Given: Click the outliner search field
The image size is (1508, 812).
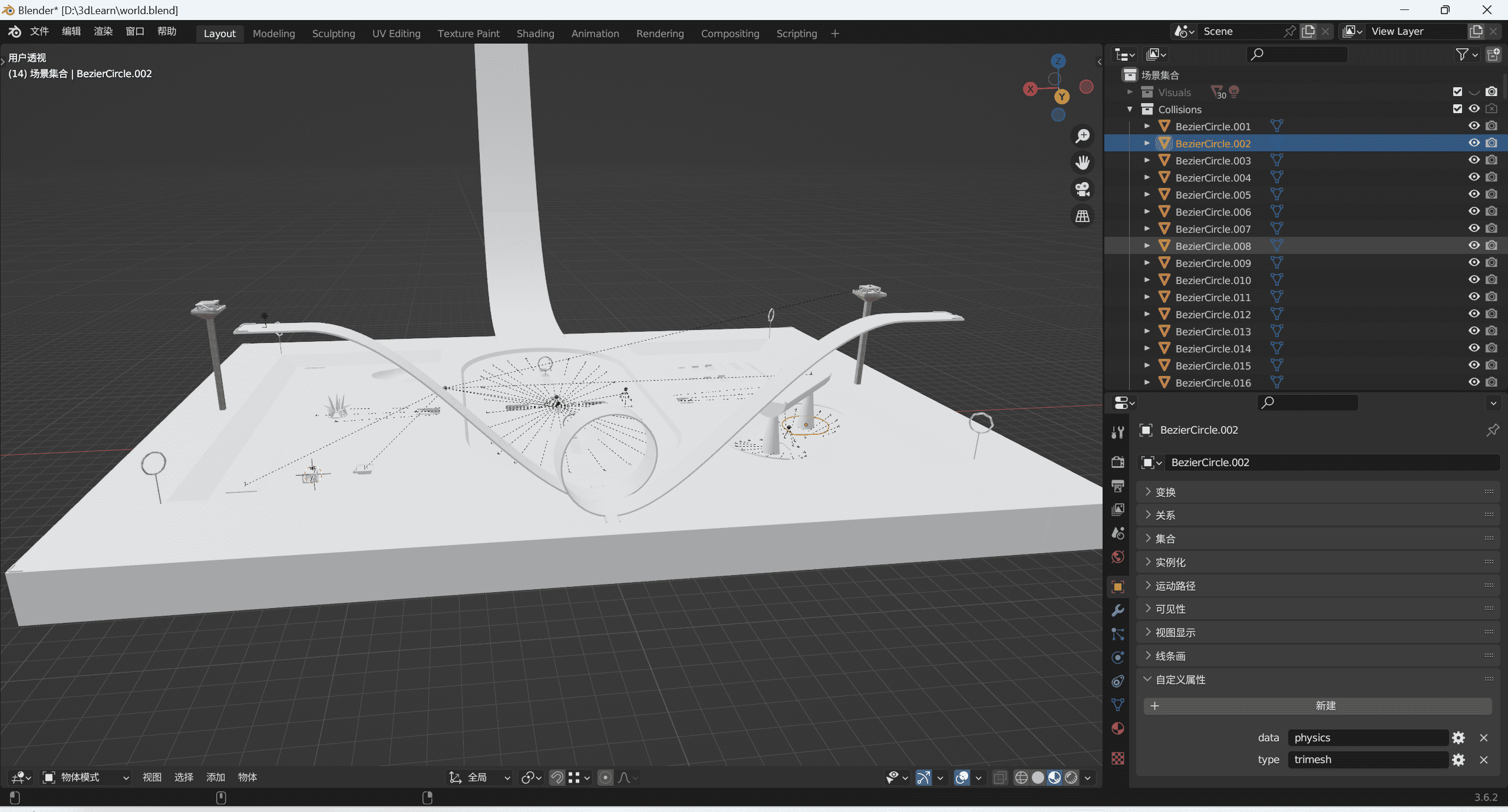Looking at the screenshot, I should (1296, 55).
